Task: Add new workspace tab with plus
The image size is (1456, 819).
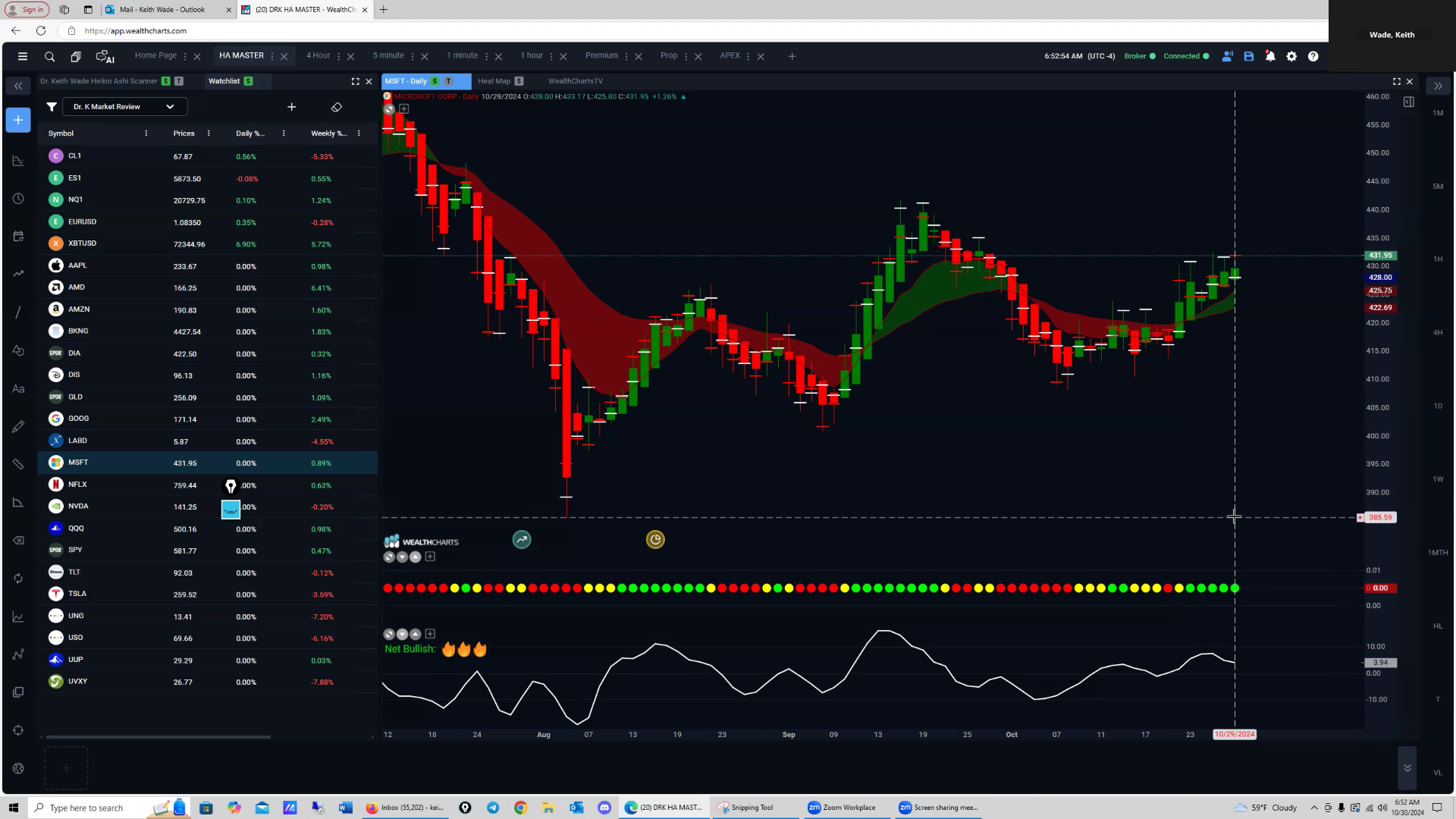Action: [x=792, y=56]
